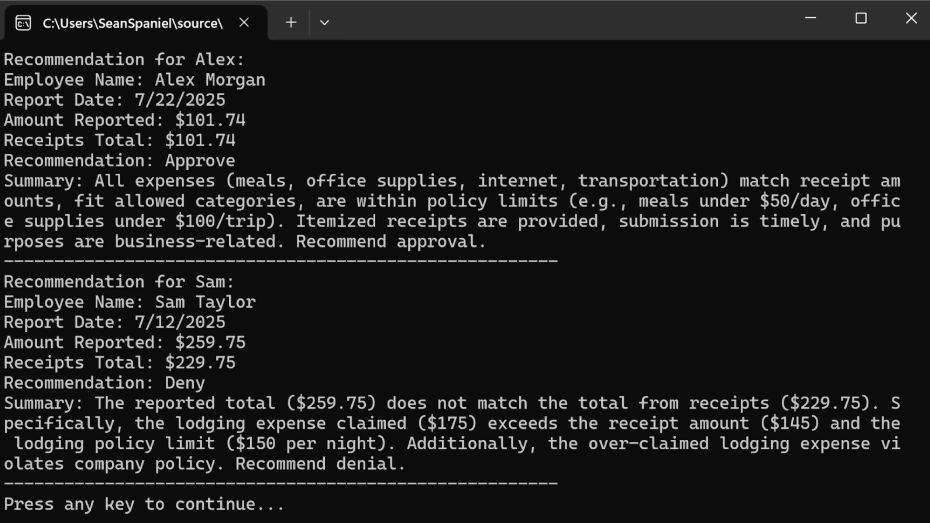
Task: Click the "Press any key to continue..." prompt
Action: click(144, 504)
